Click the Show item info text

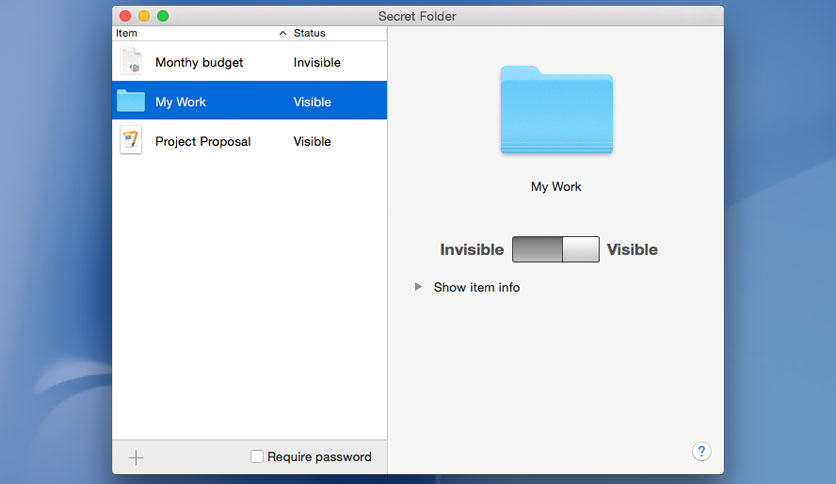point(477,287)
